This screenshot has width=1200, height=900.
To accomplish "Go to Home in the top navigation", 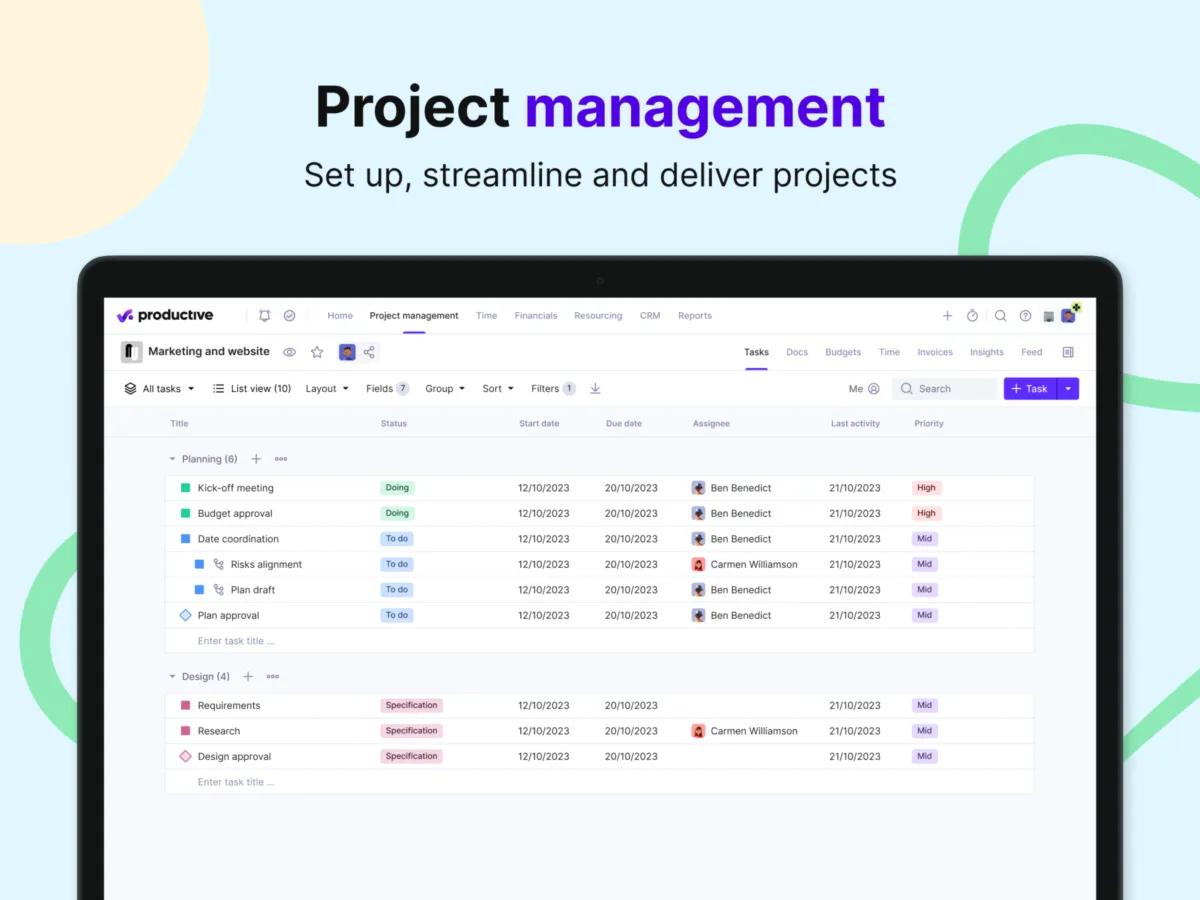I will (x=340, y=316).
